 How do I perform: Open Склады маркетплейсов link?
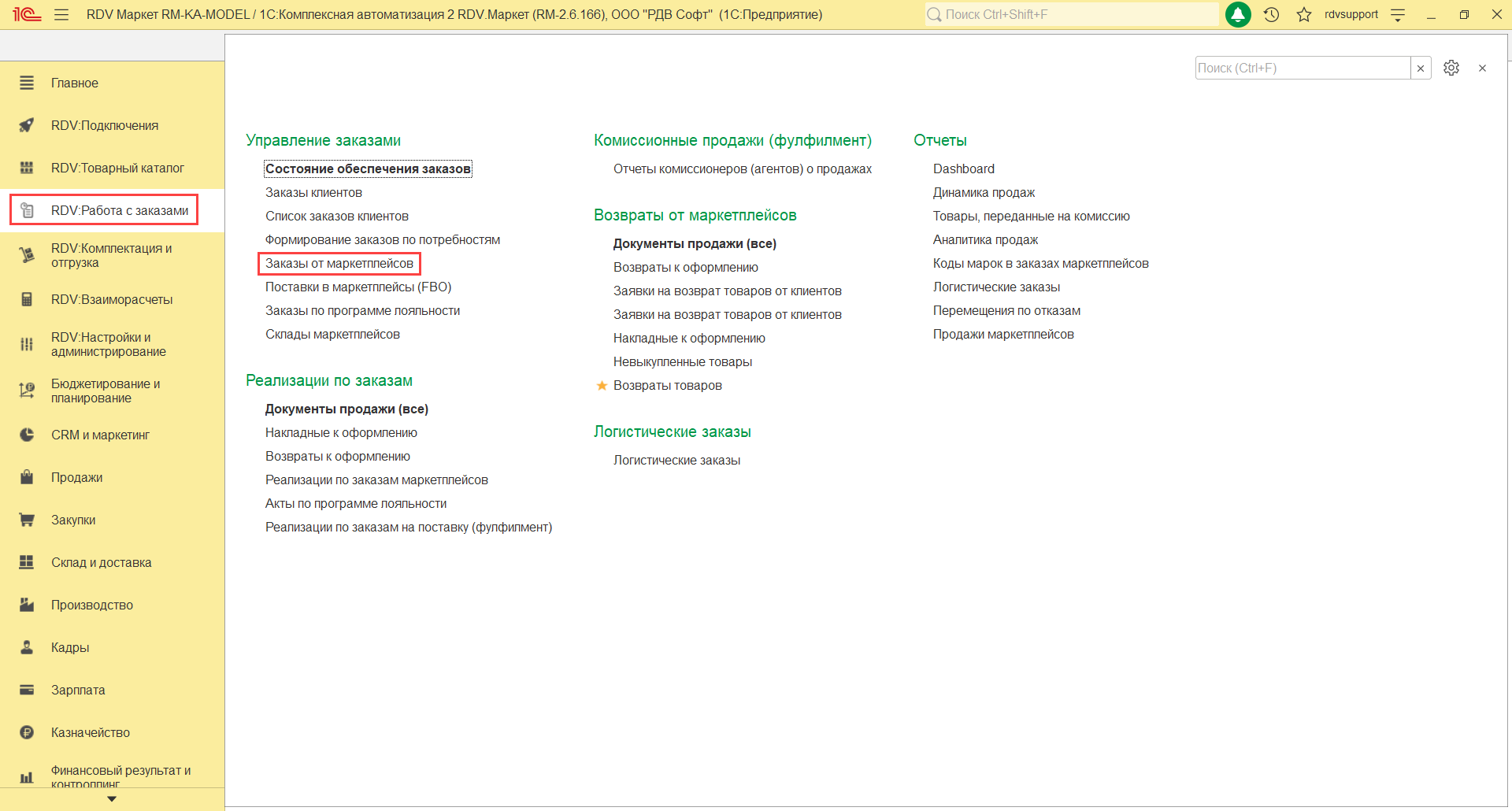pos(332,334)
